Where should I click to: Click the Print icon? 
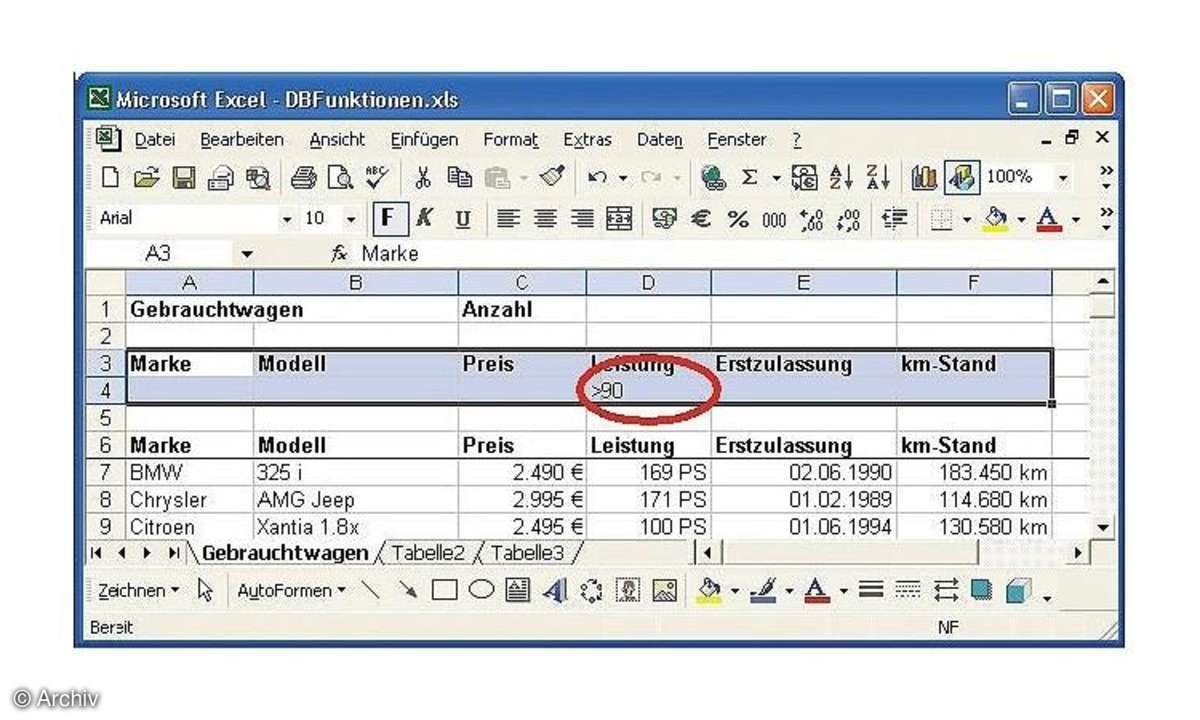pos(303,178)
